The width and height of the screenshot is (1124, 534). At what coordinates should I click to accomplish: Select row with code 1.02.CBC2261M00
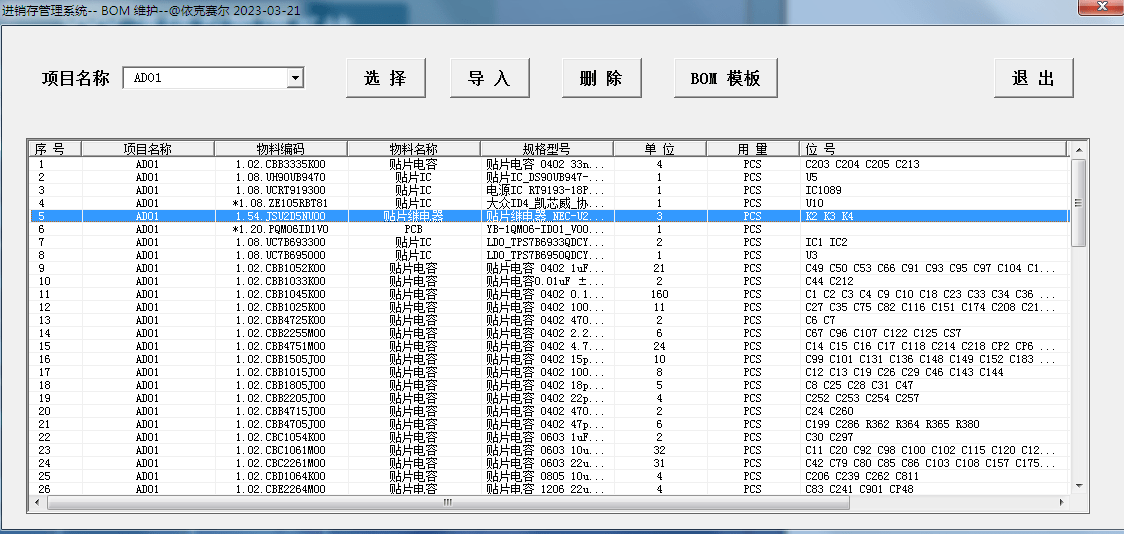(549, 463)
